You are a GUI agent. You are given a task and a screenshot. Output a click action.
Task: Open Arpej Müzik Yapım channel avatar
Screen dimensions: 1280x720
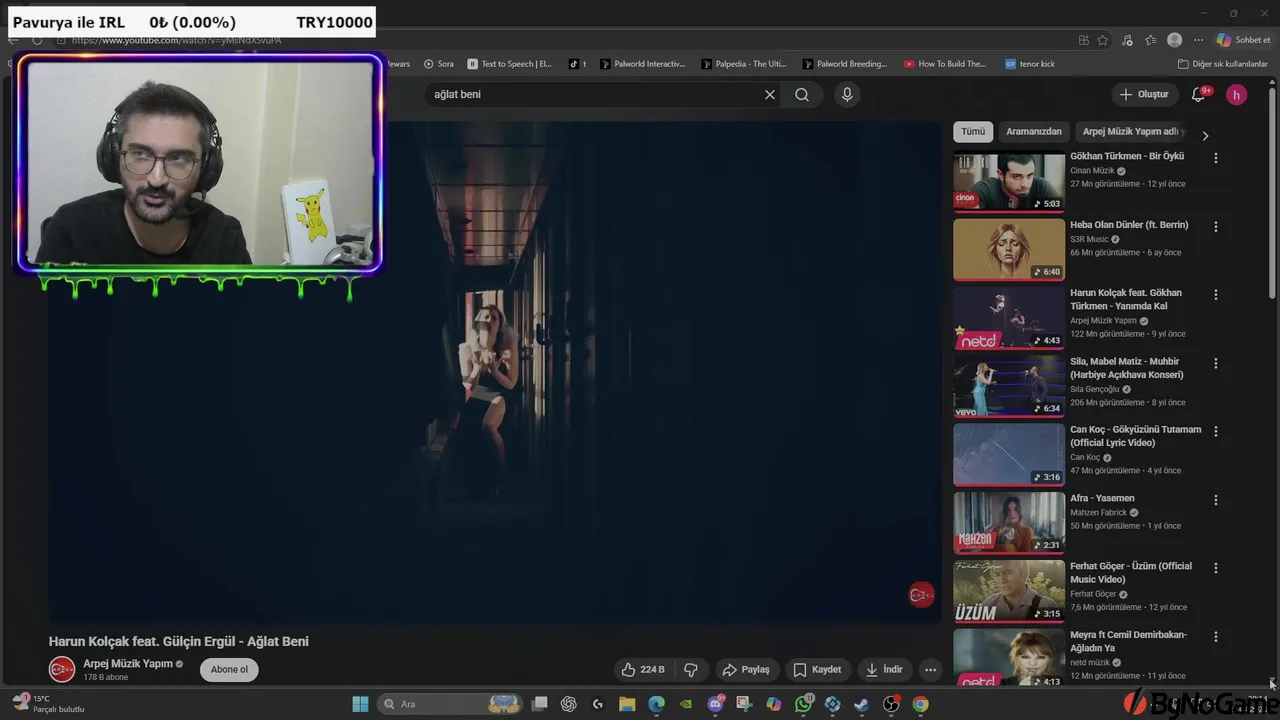62,669
